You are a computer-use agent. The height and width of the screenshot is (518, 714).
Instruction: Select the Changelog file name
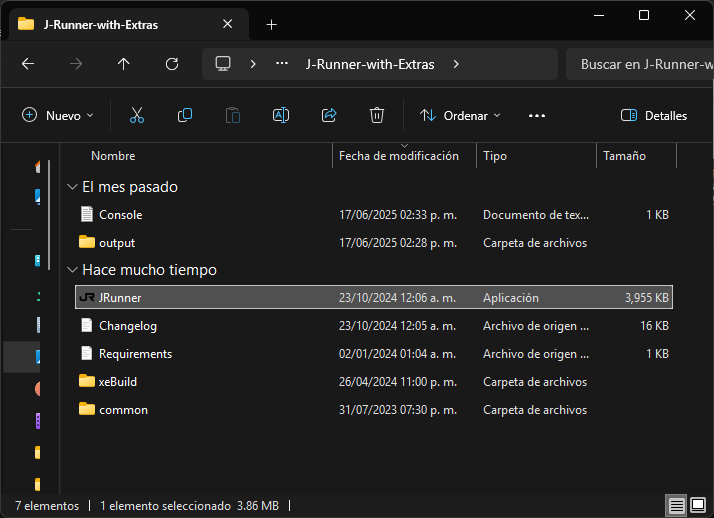(128, 326)
